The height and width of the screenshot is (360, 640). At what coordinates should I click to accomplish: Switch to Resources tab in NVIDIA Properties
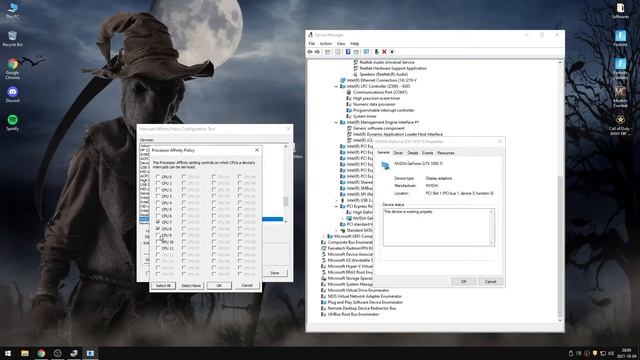(445, 153)
